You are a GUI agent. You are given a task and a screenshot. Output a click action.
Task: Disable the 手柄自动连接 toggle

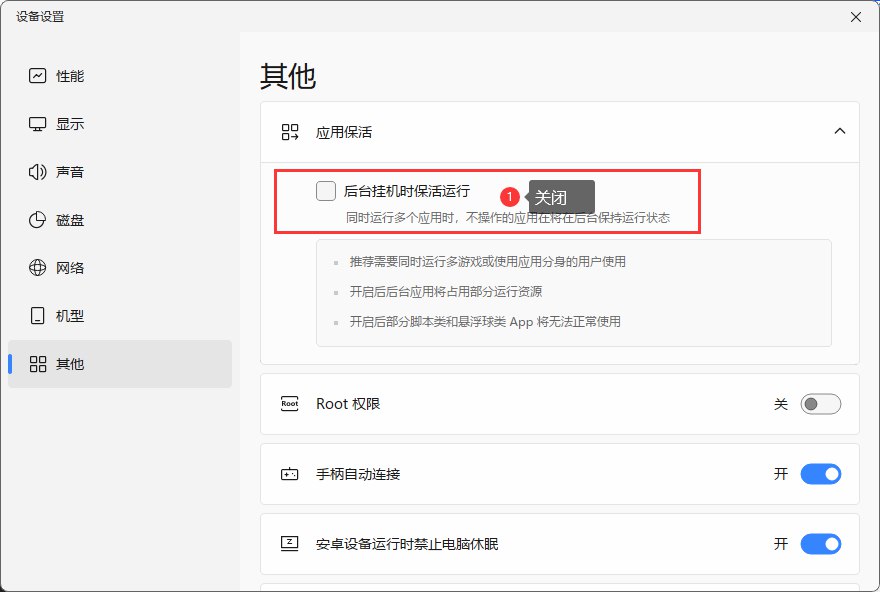tap(820, 474)
